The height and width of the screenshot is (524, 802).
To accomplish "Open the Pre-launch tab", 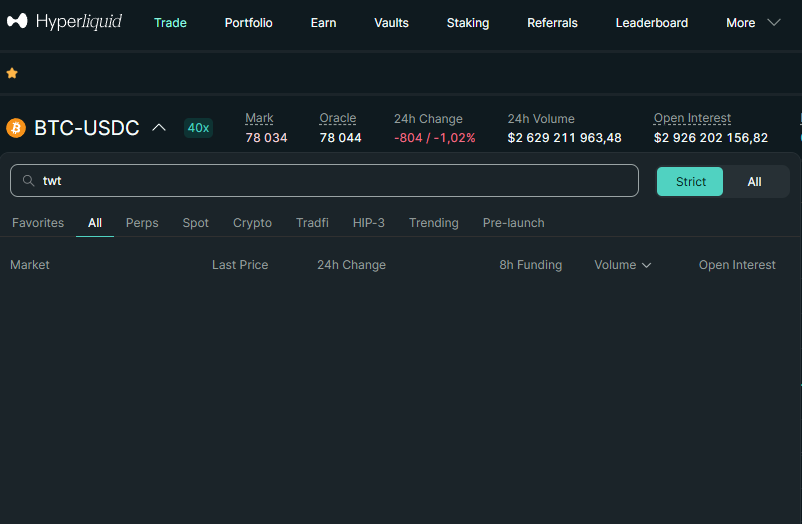I will point(514,223).
